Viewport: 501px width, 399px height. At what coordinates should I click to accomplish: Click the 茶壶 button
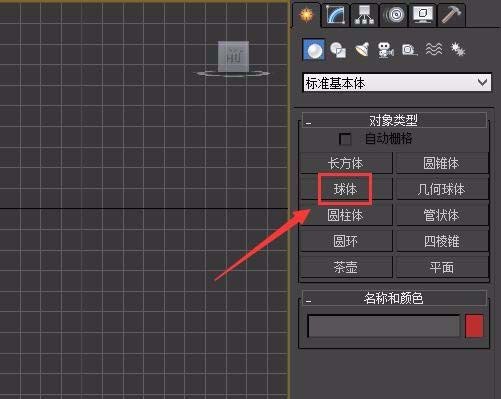tap(346, 267)
